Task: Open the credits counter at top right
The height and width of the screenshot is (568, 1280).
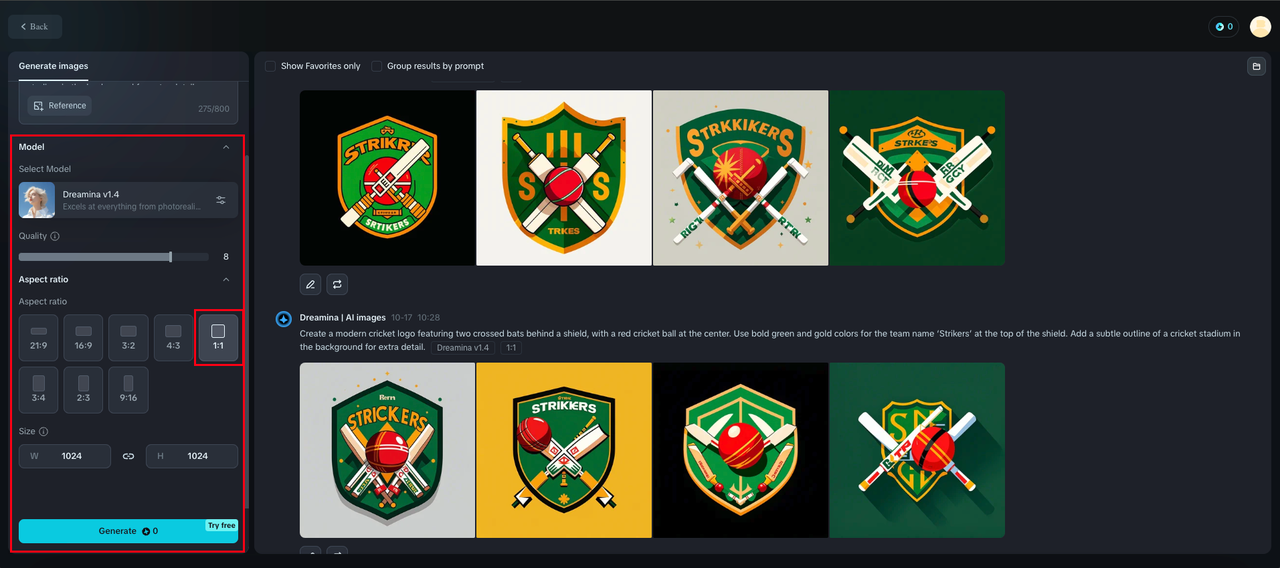Action: (1224, 27)
